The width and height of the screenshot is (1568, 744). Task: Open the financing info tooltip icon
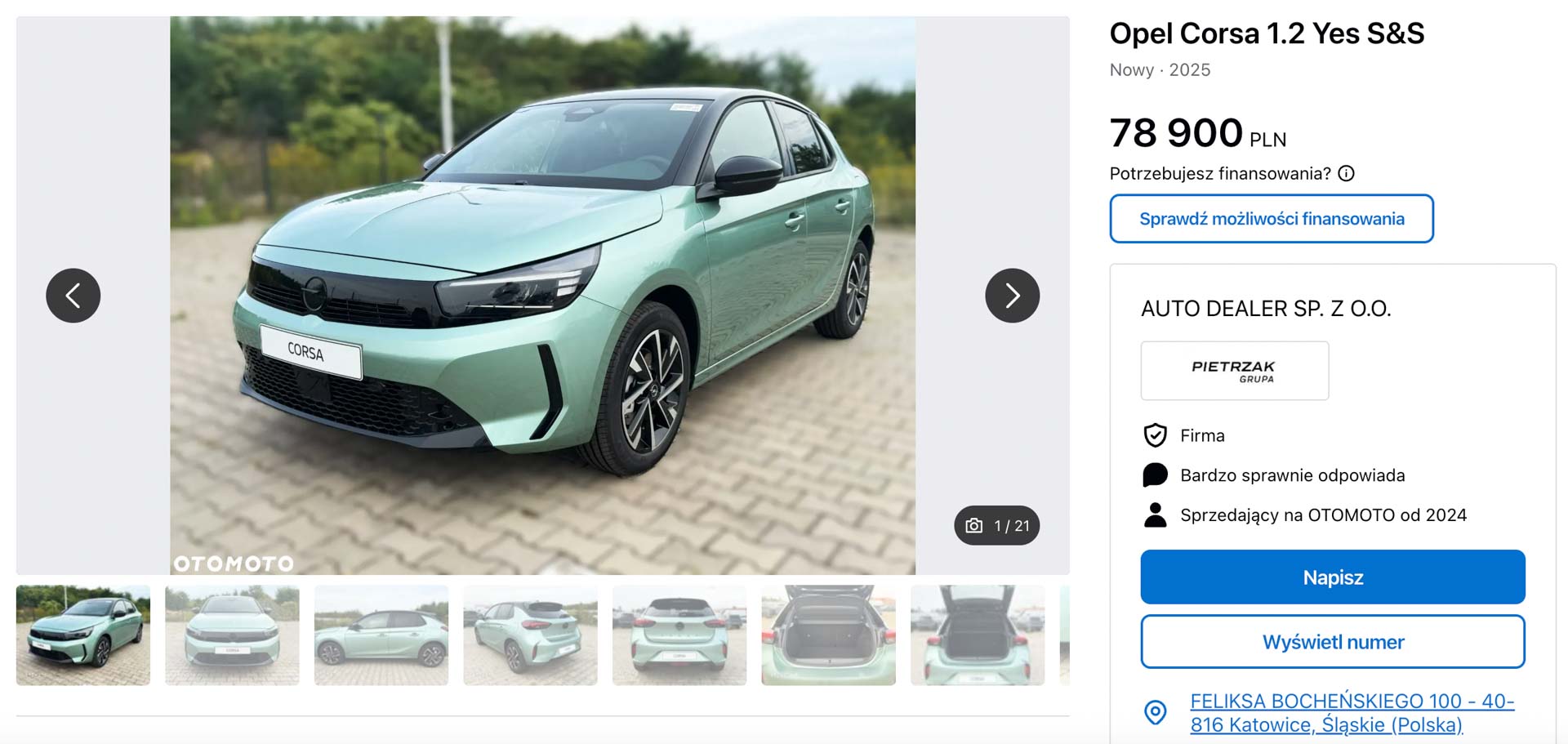[x=1346, y=173]
